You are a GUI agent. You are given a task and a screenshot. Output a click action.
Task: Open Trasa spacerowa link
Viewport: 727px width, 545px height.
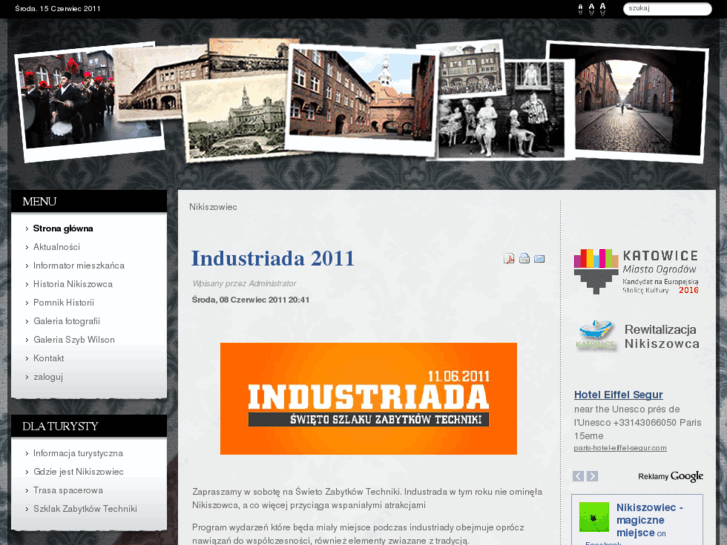[68, 490]
